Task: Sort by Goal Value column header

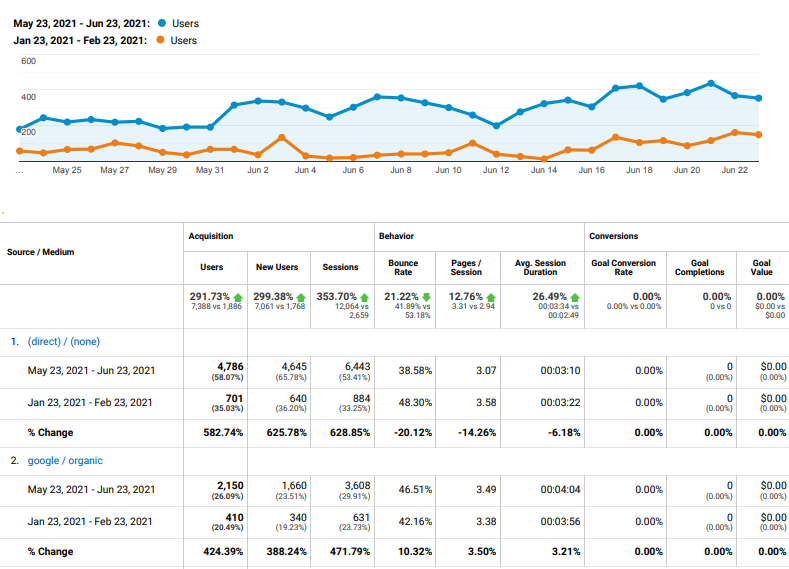Action: click(761, 267)
